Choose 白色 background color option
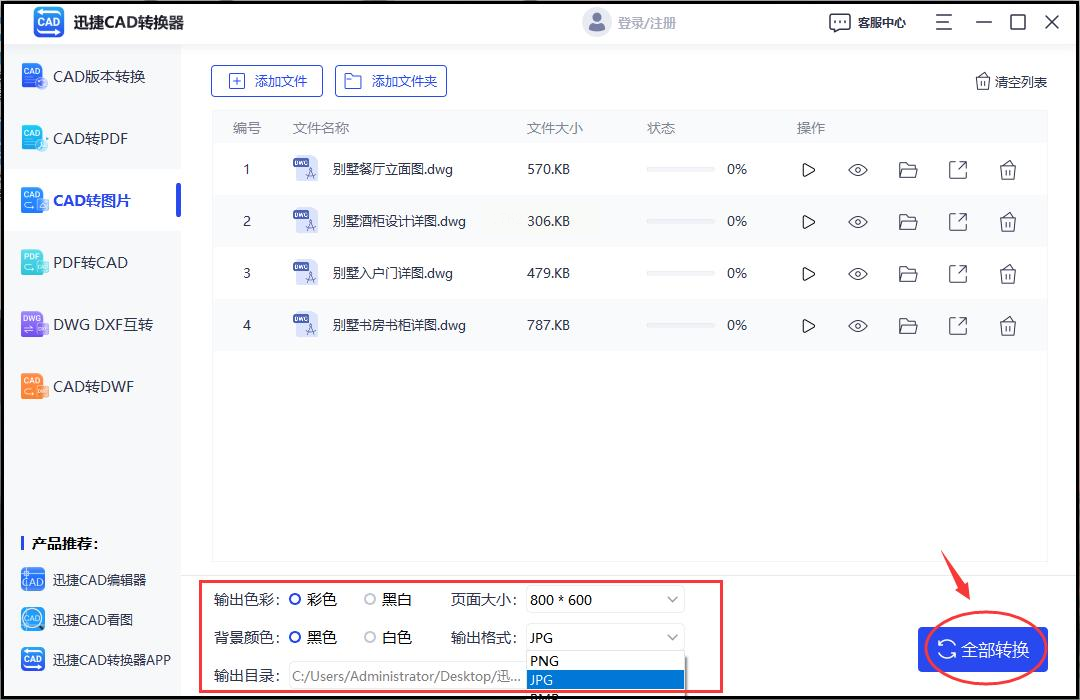 (370, 637)
